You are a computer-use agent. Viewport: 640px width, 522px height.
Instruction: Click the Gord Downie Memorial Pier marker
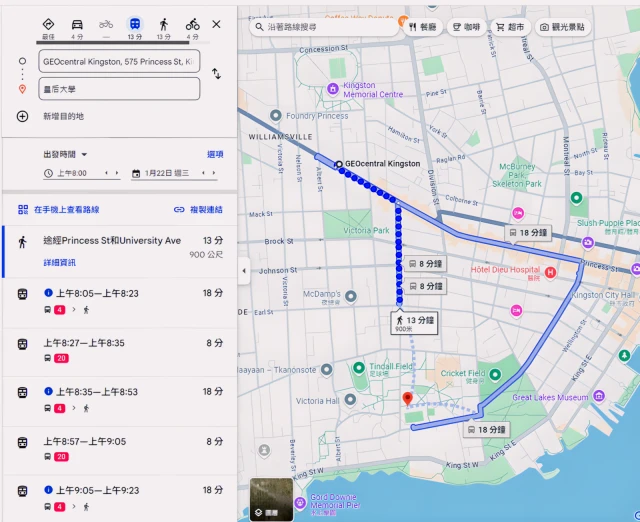(300, 502)
